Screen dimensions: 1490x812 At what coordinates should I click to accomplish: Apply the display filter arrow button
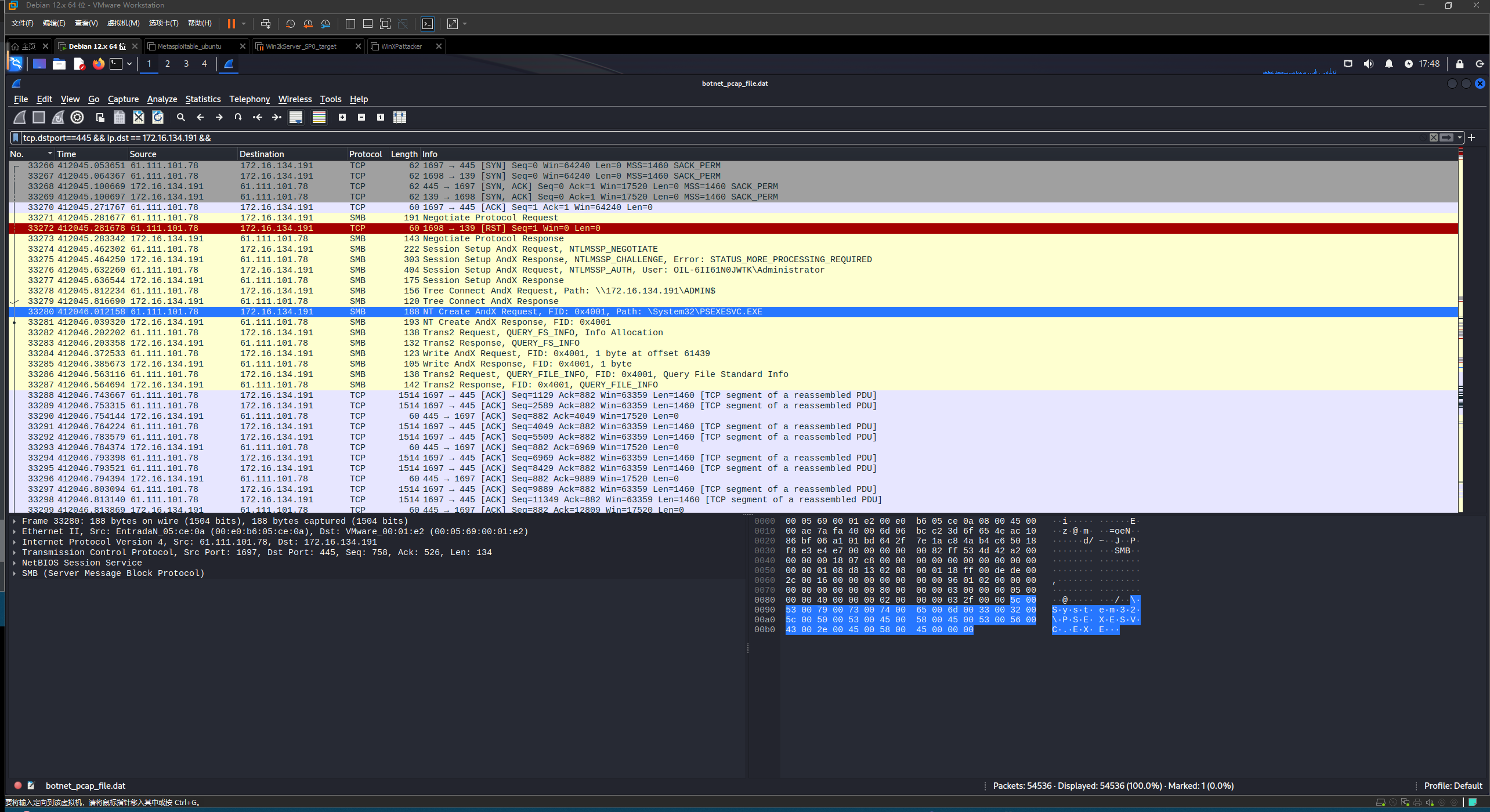(x=1446, y=137)
